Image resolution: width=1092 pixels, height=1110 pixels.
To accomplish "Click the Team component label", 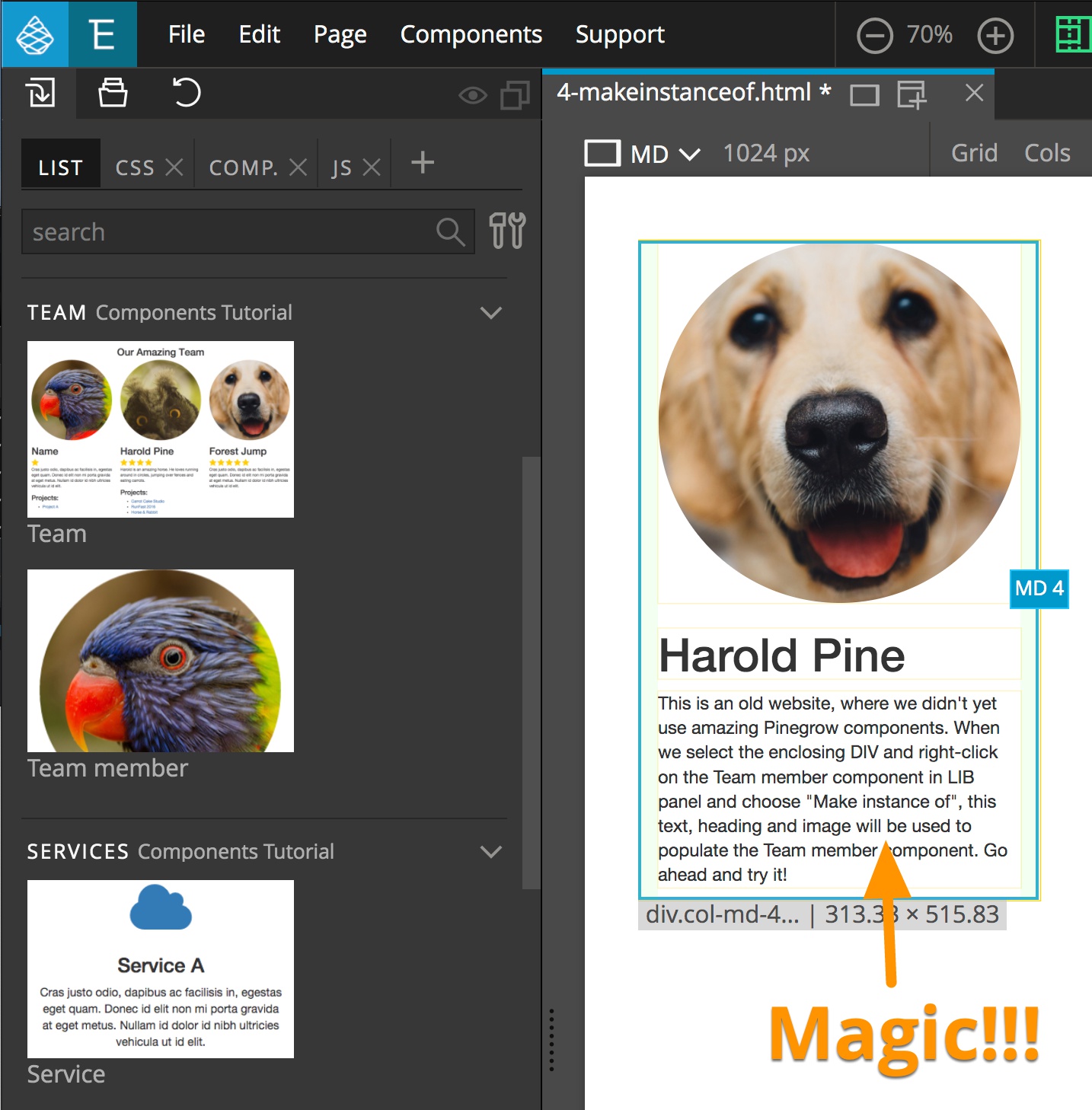I will click(57, 534).
